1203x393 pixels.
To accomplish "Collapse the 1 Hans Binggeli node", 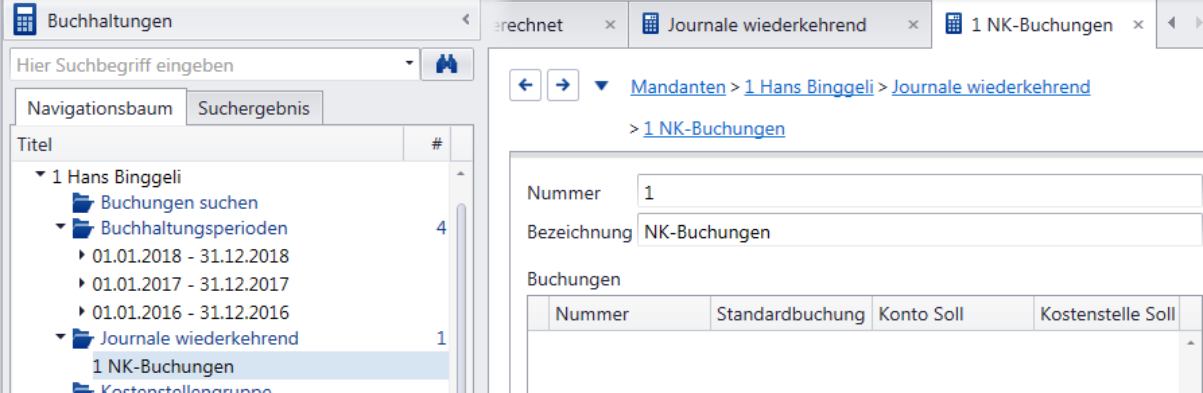I will coord(40,176).
